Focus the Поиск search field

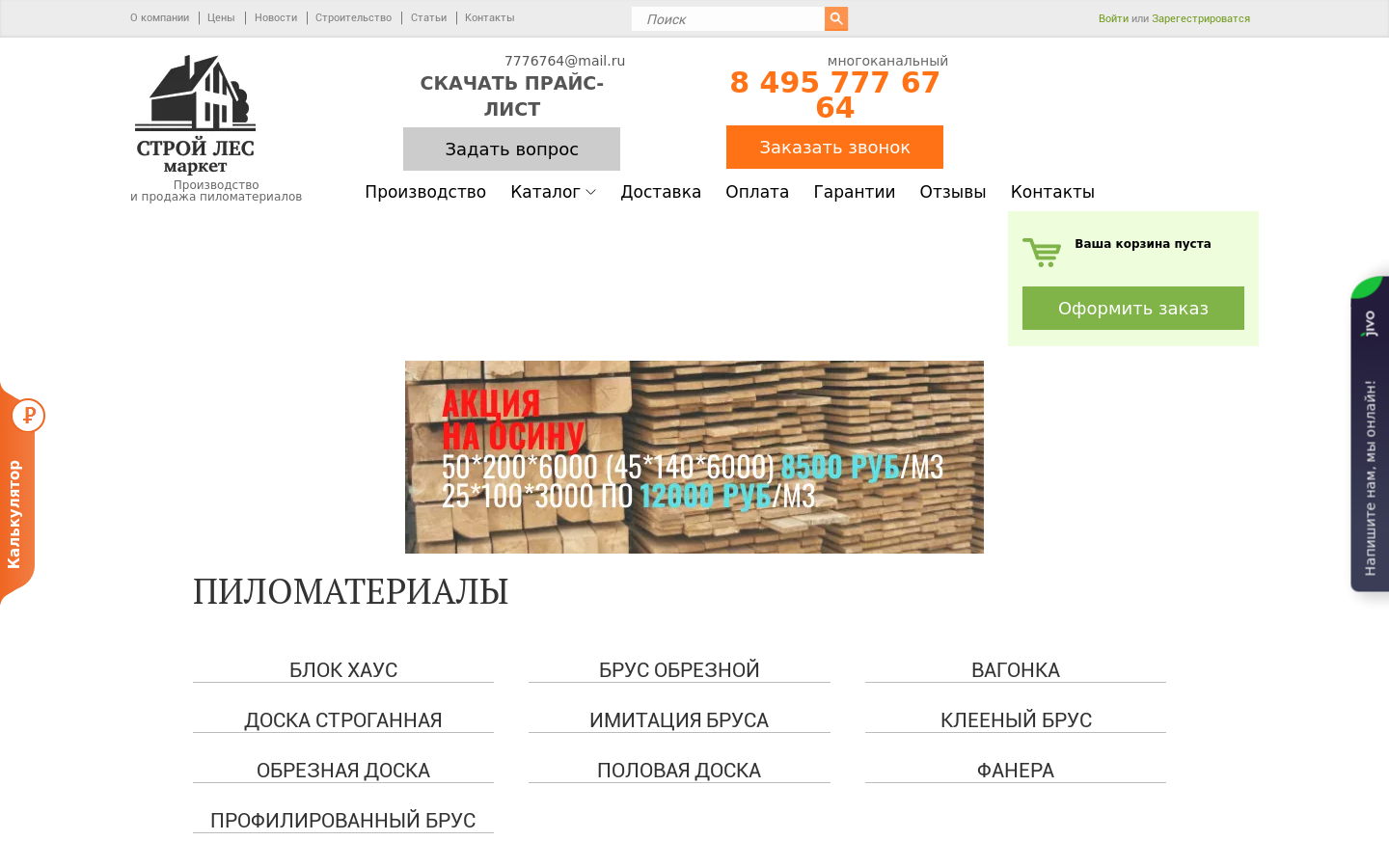pyautogui.click(x=728, y=18)
